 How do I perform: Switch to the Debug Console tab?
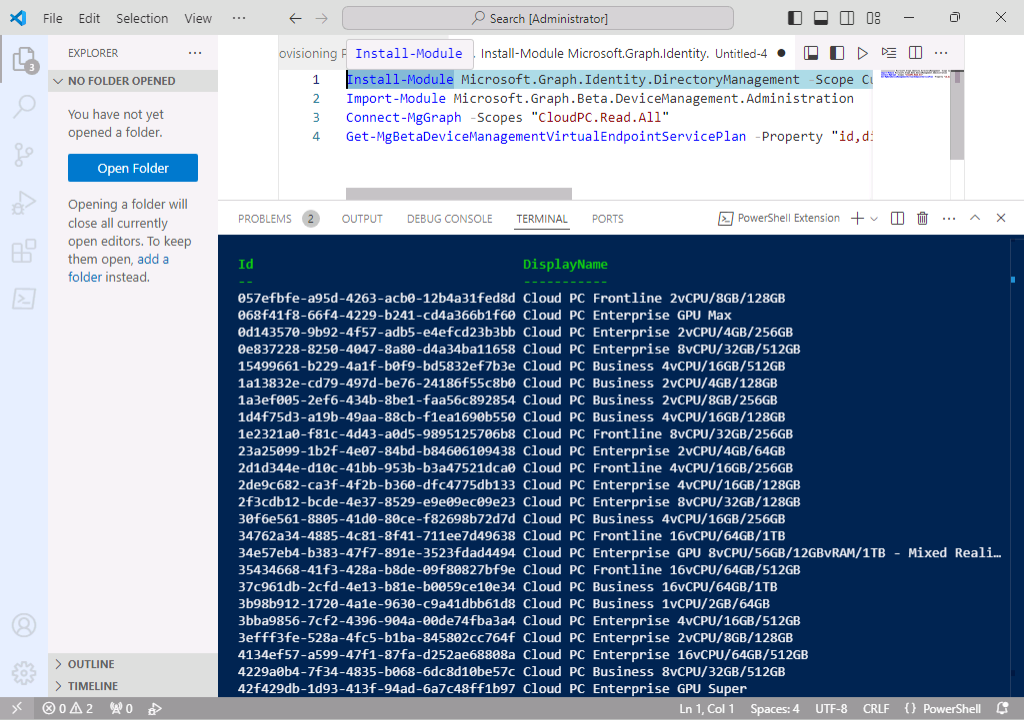[449, 219]
